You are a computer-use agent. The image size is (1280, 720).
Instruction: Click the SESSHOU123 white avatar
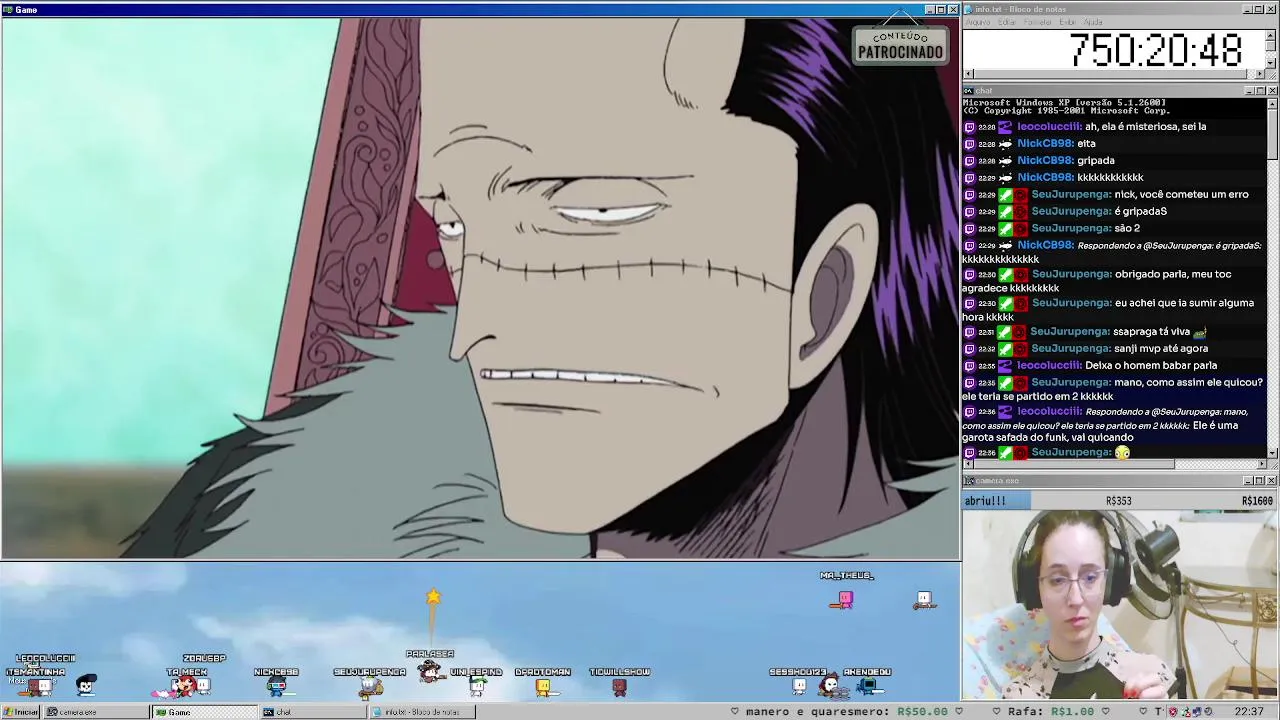tap(799, 686)
